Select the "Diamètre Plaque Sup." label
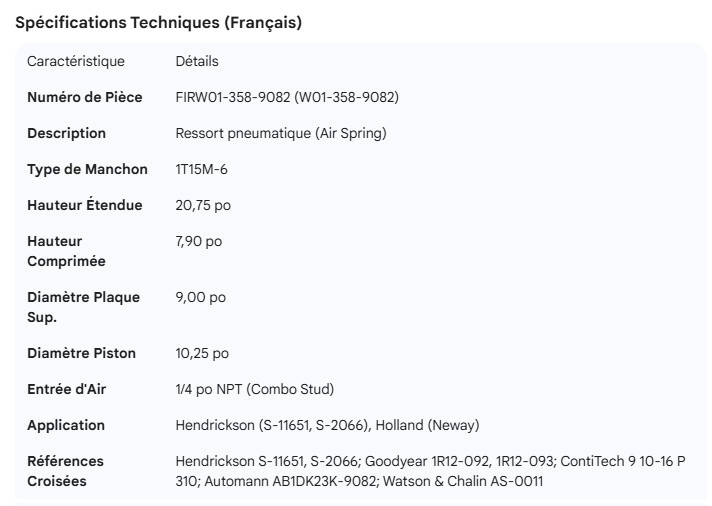The width and height of the screenshot is (712, 506). [83, 307]
